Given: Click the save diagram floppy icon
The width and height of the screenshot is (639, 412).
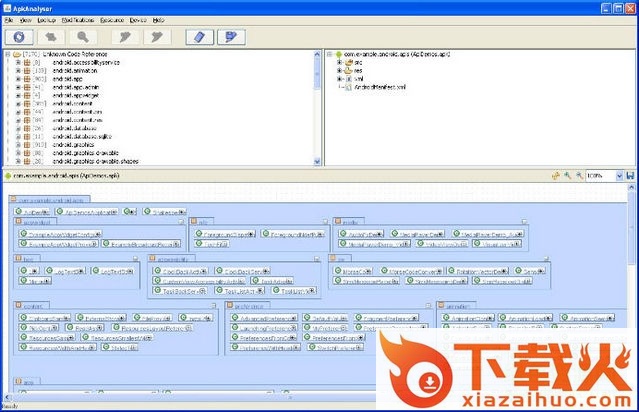Looking at the screenshot, I should click(x=630, y=176).
